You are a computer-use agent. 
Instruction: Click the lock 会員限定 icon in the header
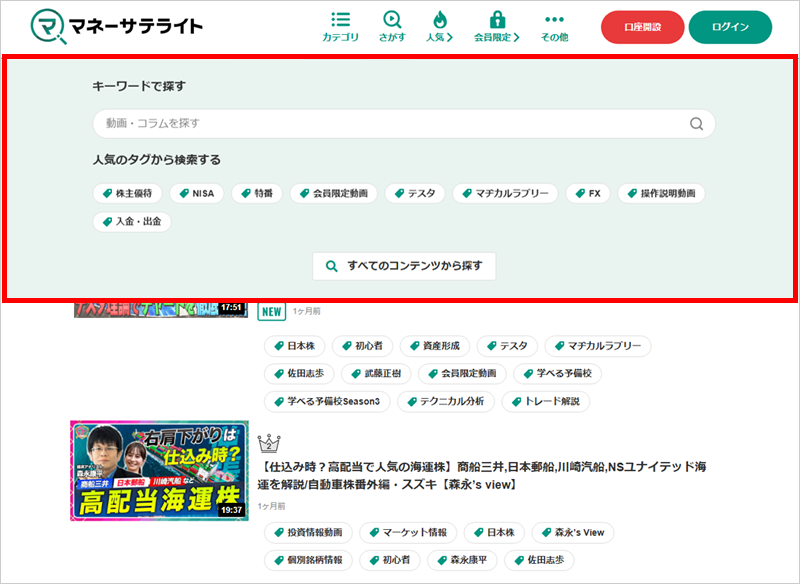[497, 17]
